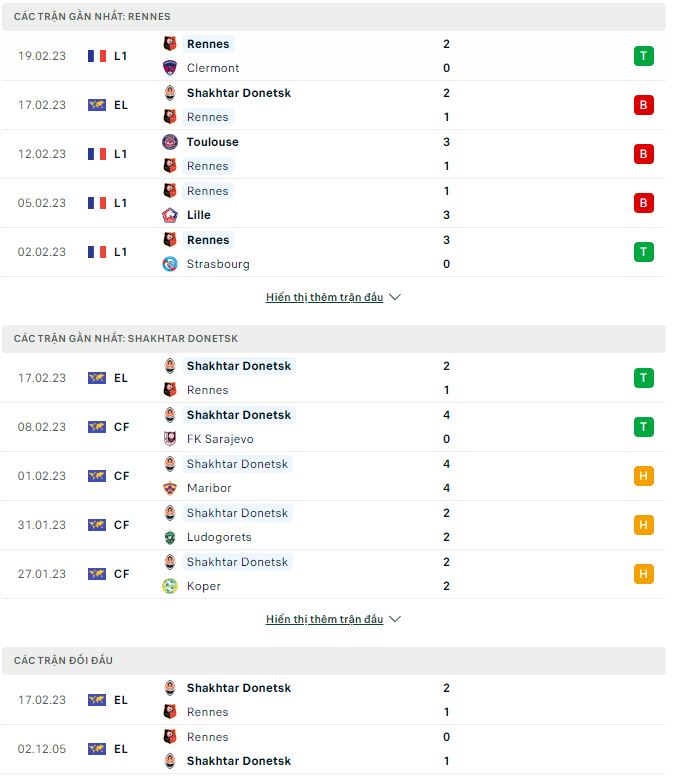
Task: Click France flag on 19.02.23 match
Action: coord(97,56)
